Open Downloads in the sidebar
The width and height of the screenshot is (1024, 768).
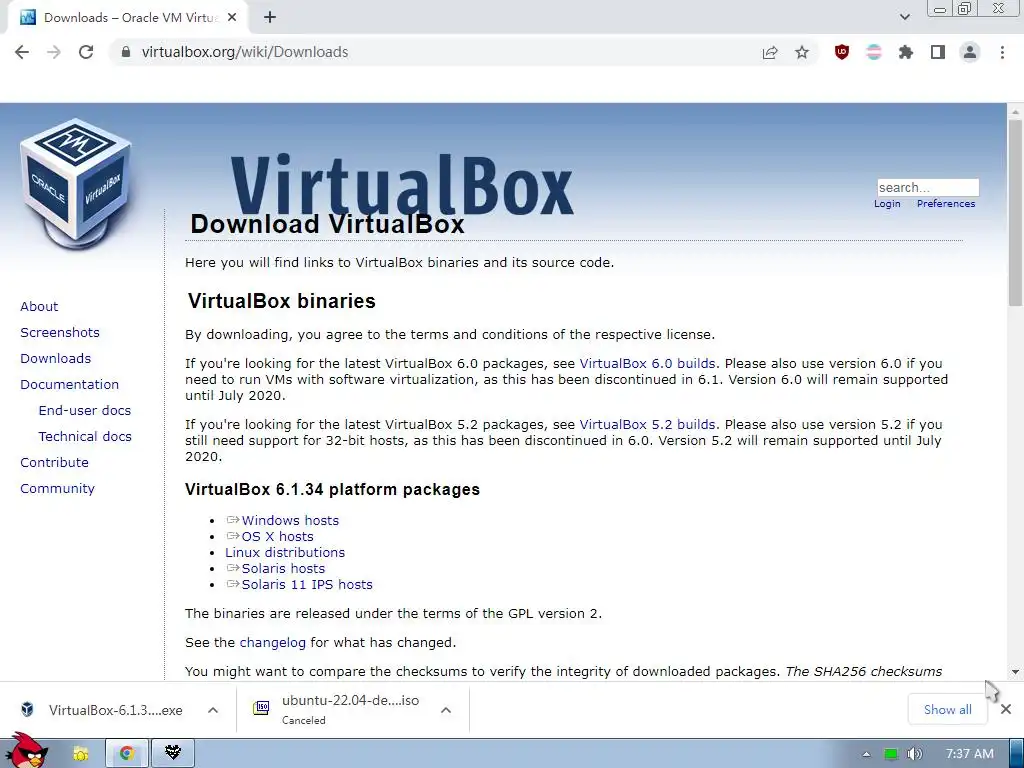pyautogui.click(x=56, y=359)
